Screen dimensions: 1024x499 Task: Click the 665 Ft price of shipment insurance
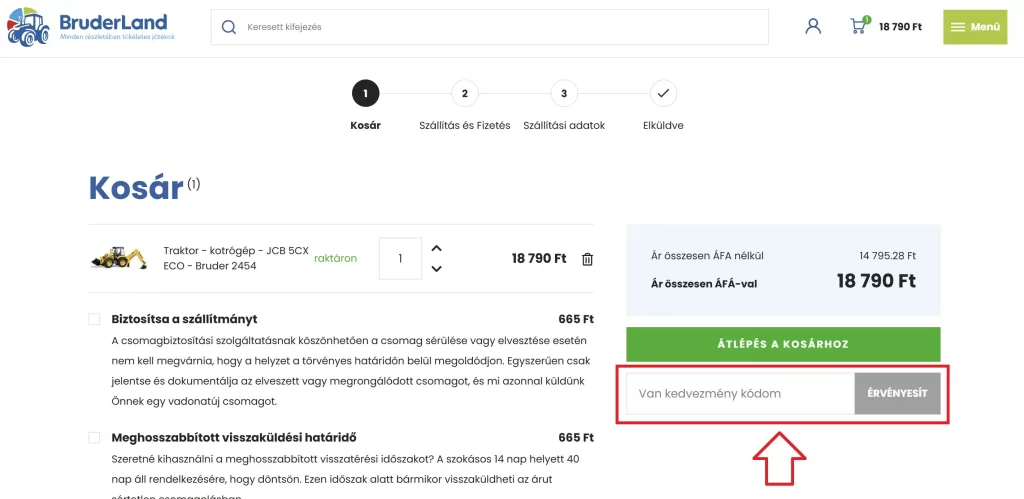click(576, 319)
